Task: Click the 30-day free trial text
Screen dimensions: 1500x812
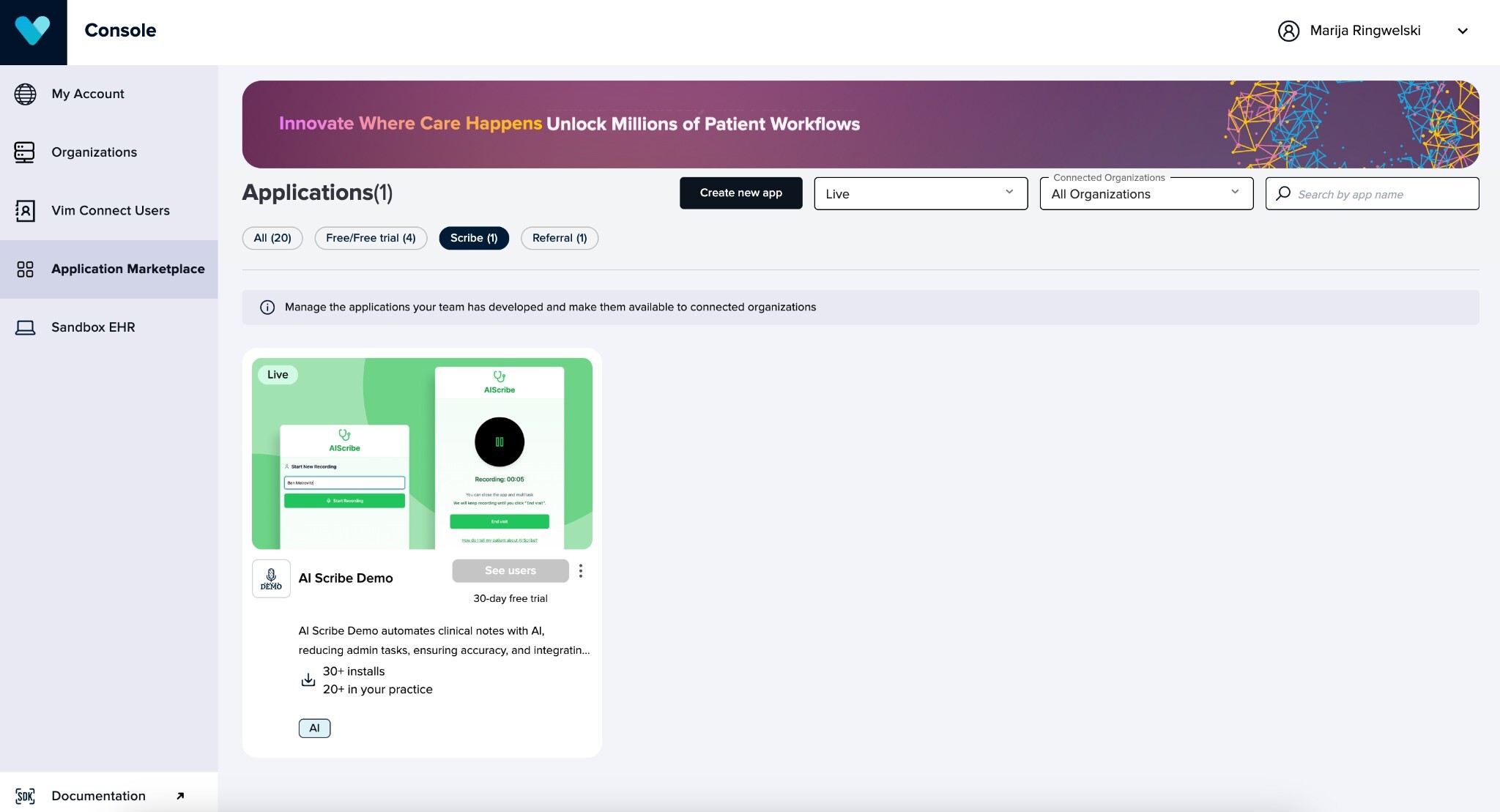Action: [510, 599]
